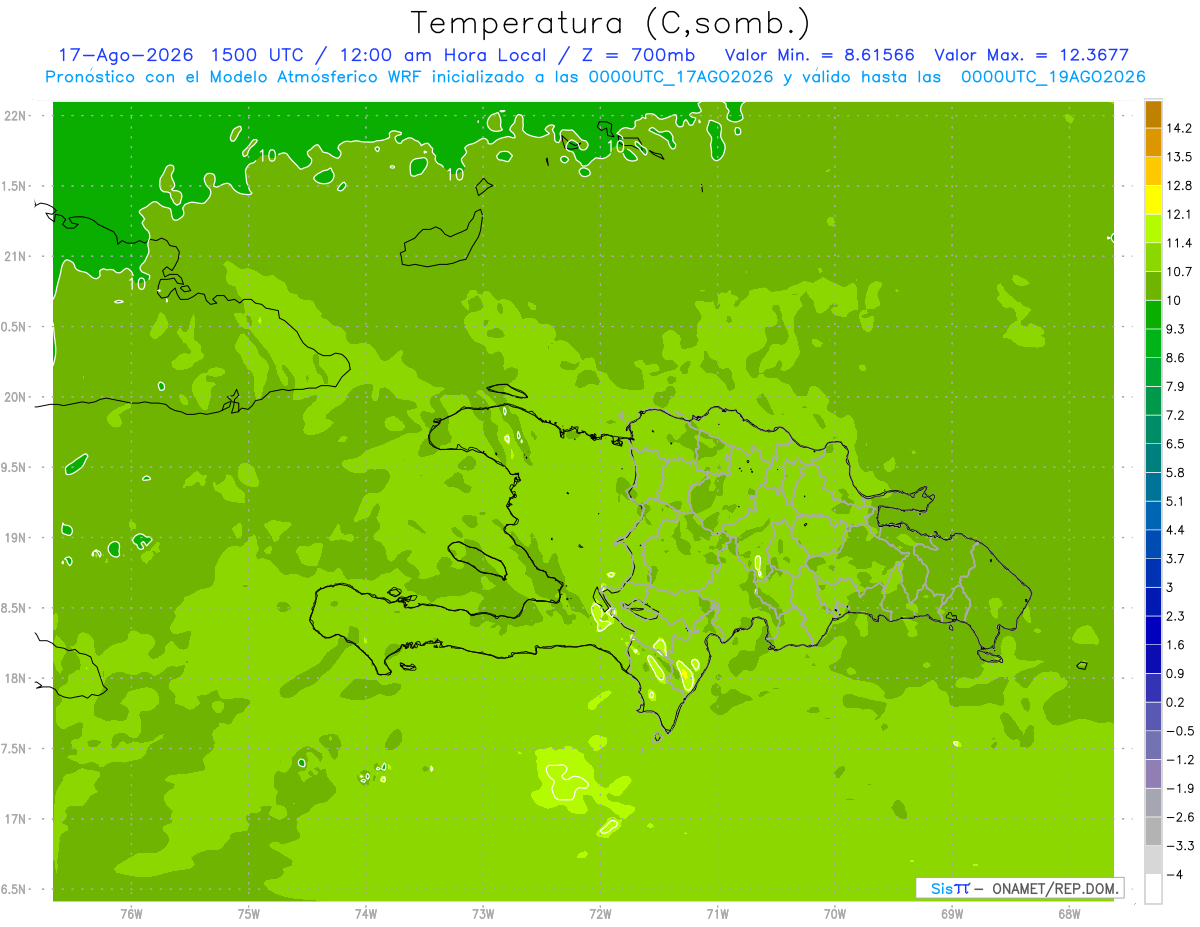1200x927 pixels.
Task: Click the '68W' longitude axis label
Action: 1069,914
